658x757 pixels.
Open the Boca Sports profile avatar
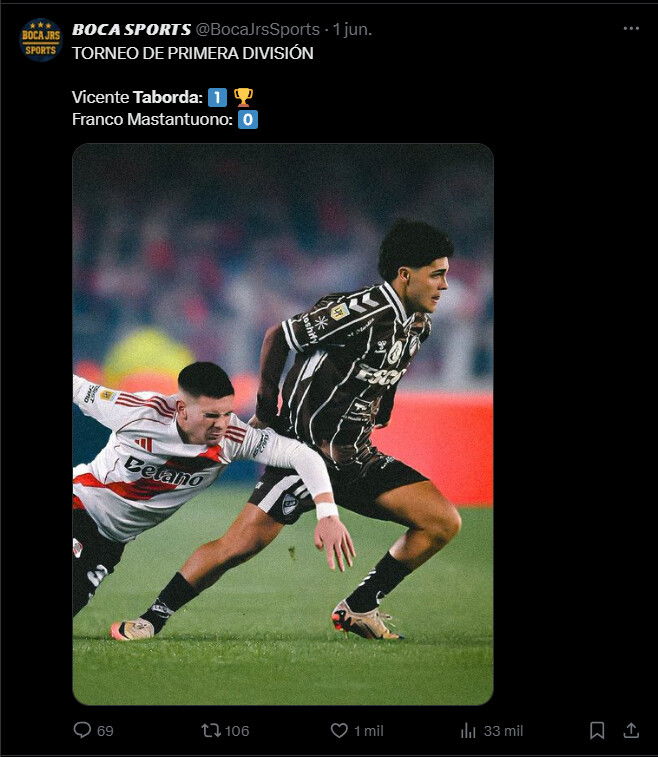(x=41, y=40)
